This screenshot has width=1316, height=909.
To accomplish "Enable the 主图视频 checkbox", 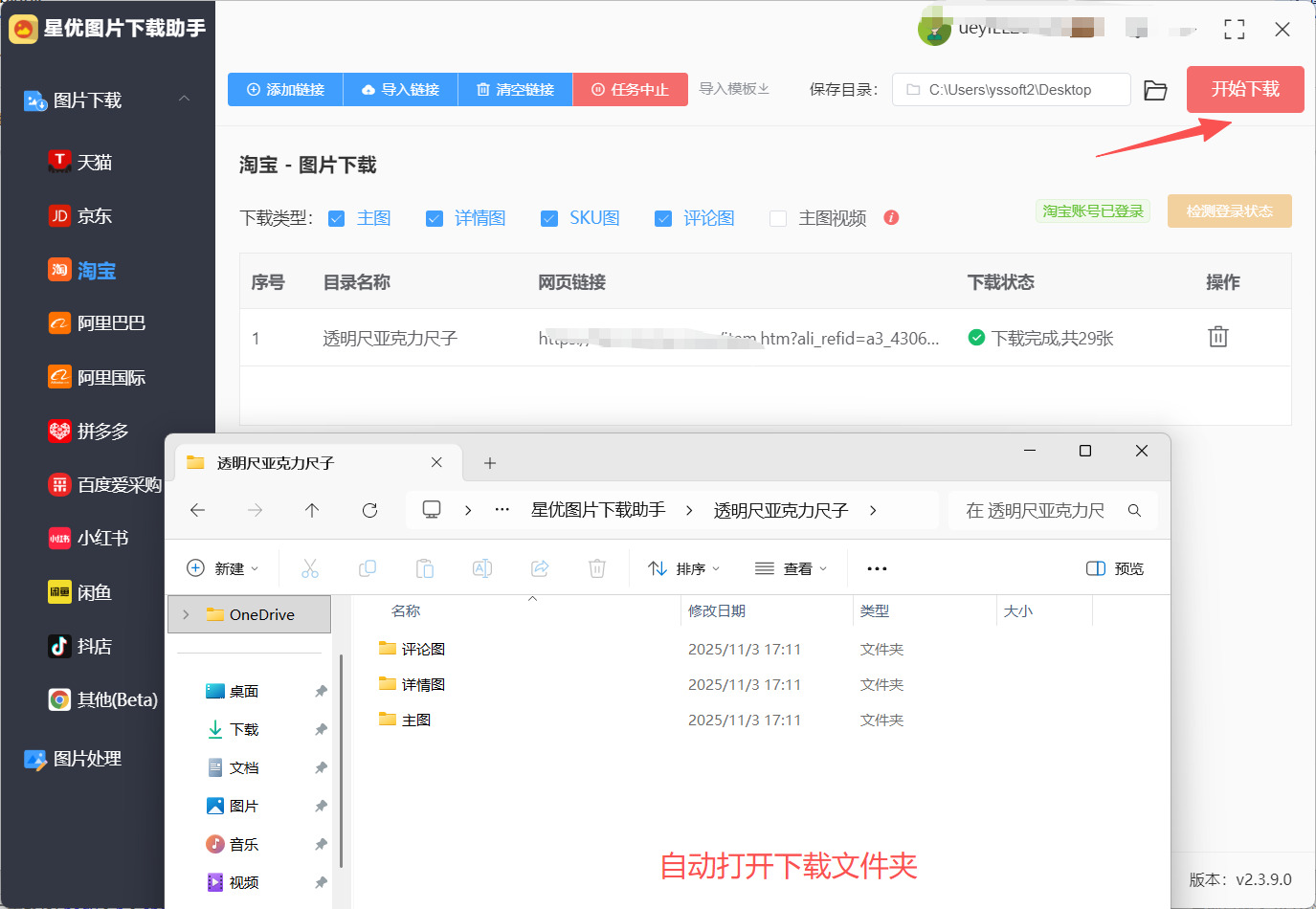I will [x=778, y=218].
